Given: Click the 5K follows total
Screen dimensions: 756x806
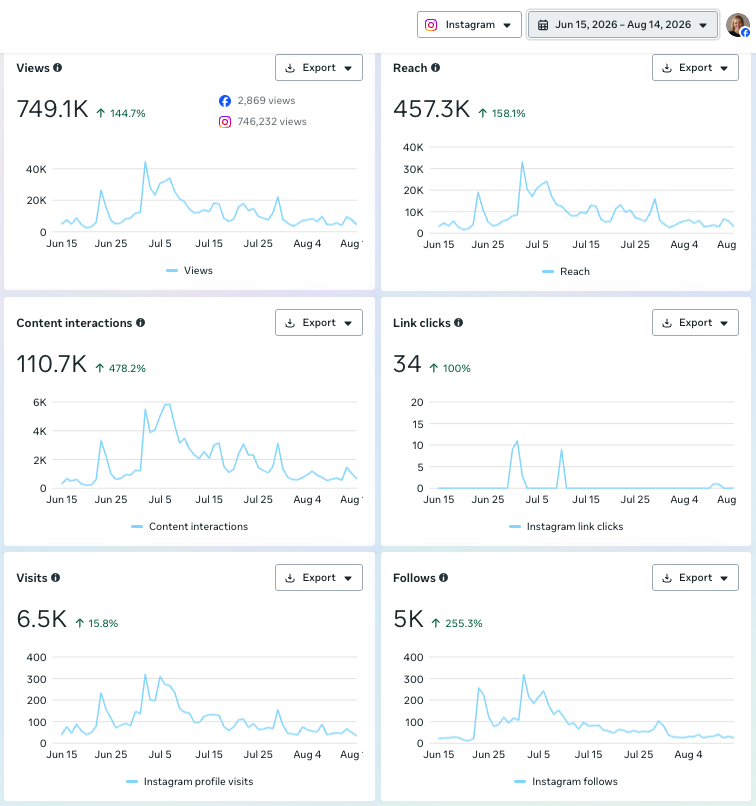Looking at the screenshot, I should [408, 619].
